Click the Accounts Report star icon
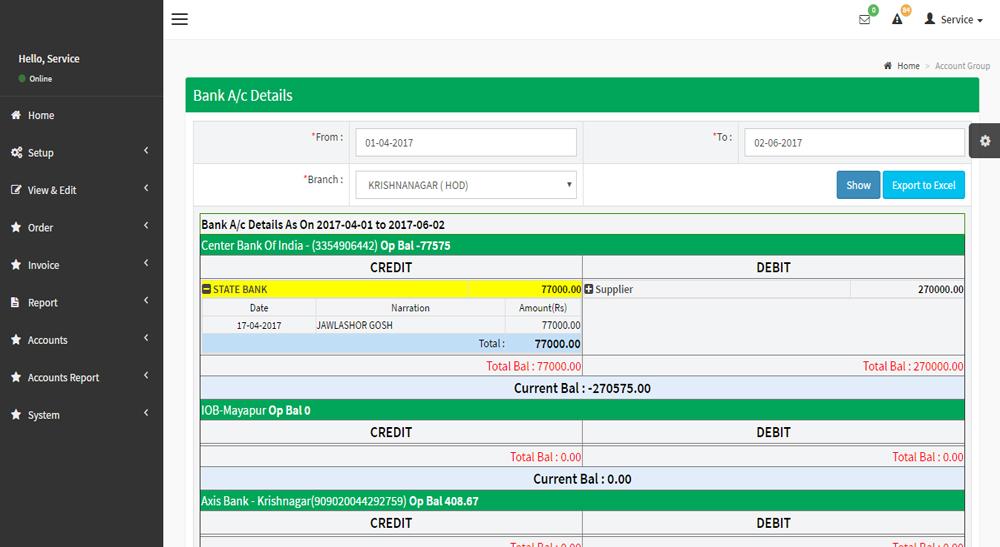1000x547 pixels. [16, 377]
